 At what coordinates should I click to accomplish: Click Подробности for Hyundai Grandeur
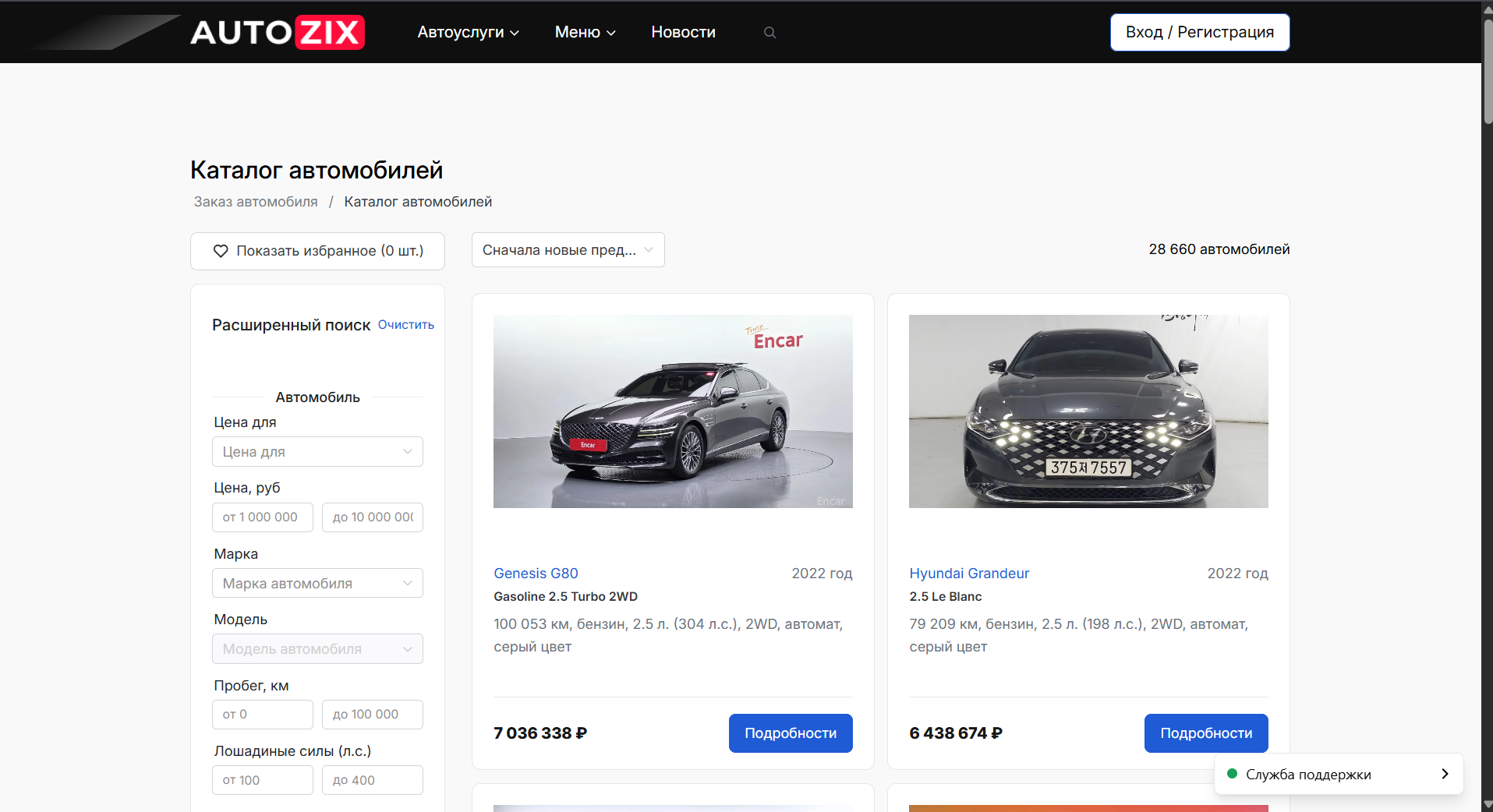pos(1206,733)
